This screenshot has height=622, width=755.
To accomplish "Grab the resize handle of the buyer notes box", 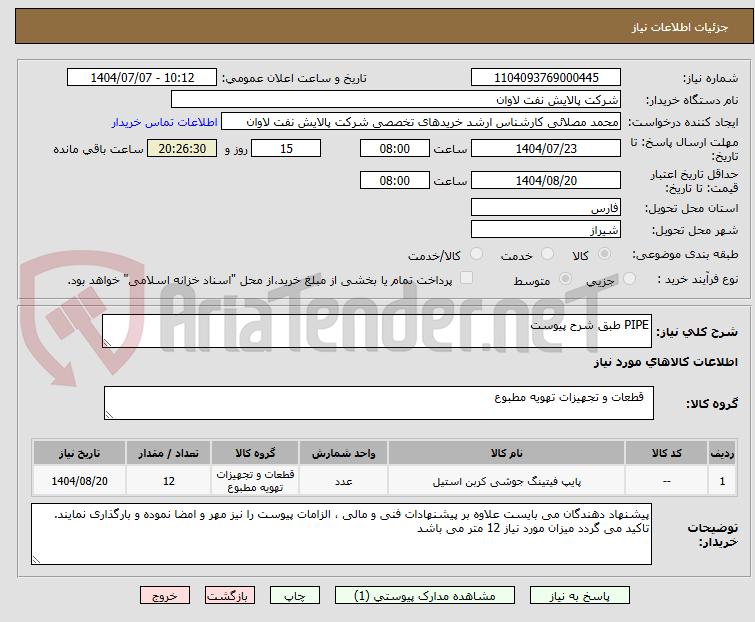I will click(x=36, y=559).
